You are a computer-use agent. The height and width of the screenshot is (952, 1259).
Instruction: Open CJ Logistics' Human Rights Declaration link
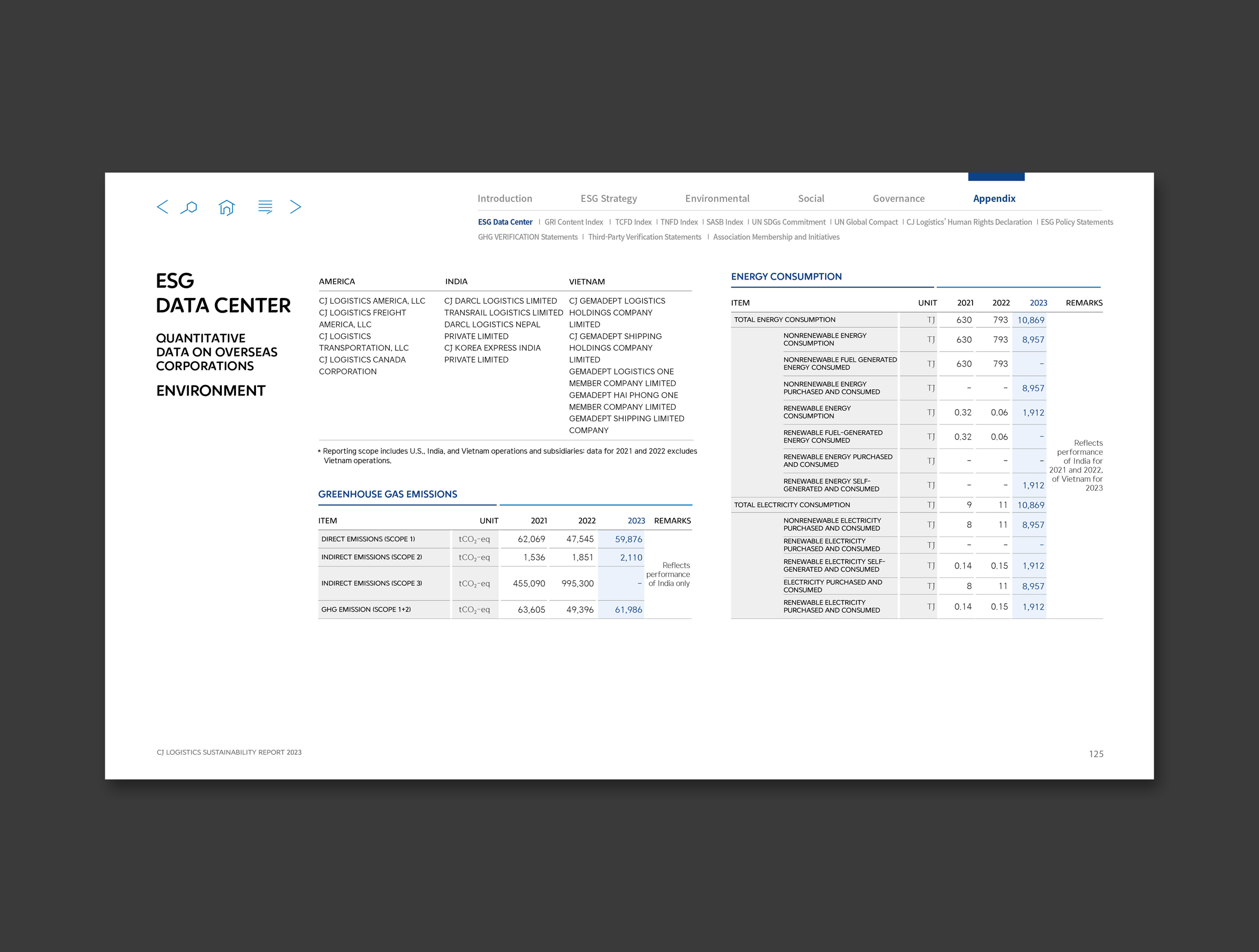point(969,222)
